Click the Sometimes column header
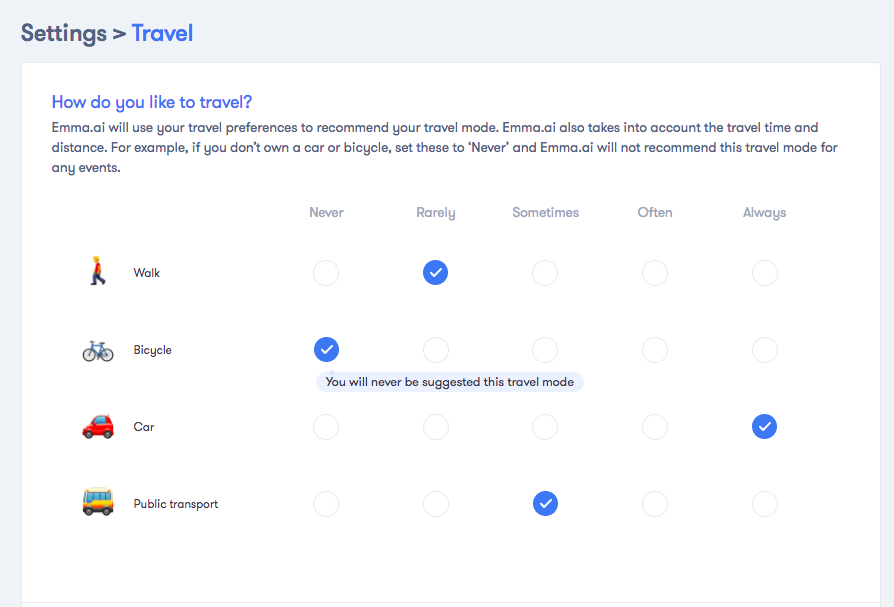Image resolution: width=894 pixels, height=607 pixels. (x=545, y=213)
